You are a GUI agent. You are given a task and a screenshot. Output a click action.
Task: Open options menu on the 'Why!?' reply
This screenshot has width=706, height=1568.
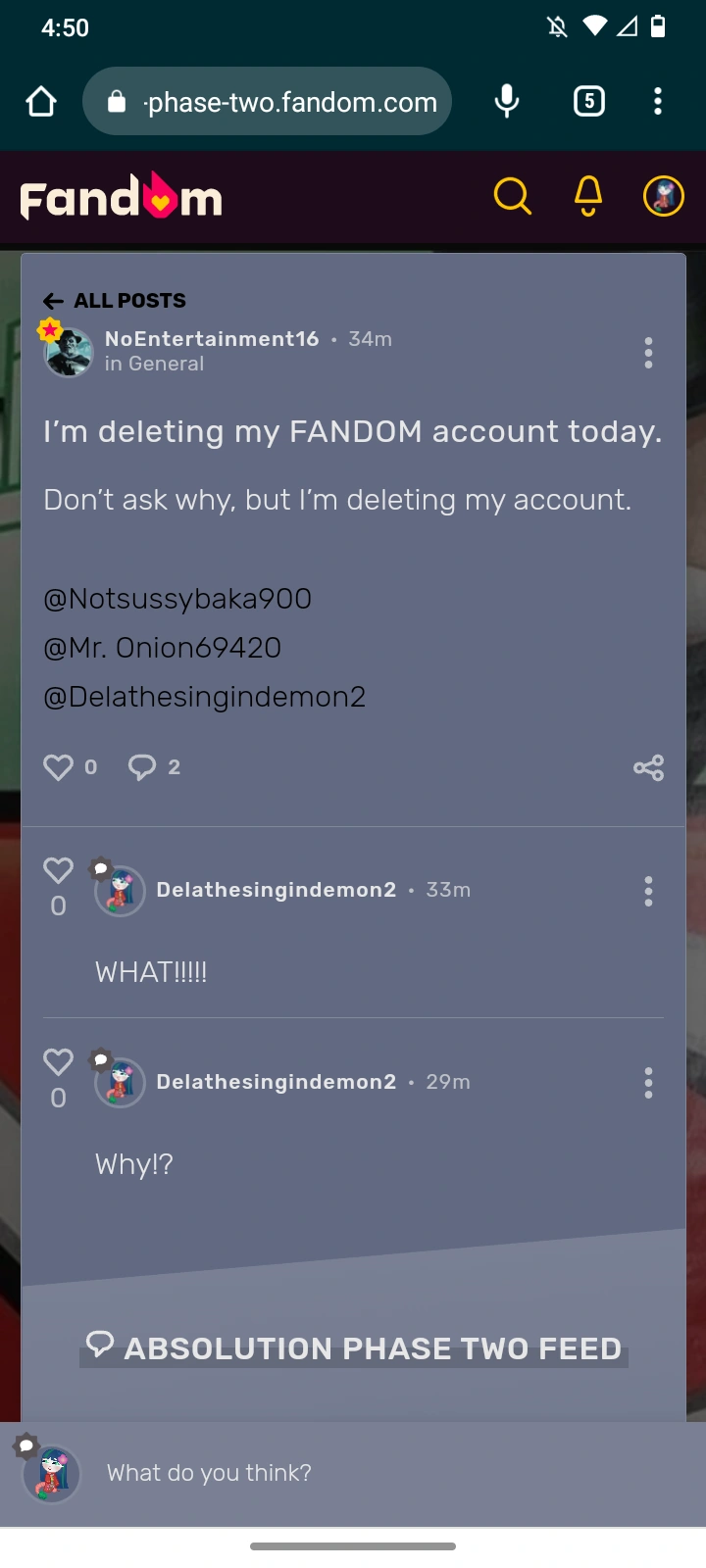[648, 1082]
